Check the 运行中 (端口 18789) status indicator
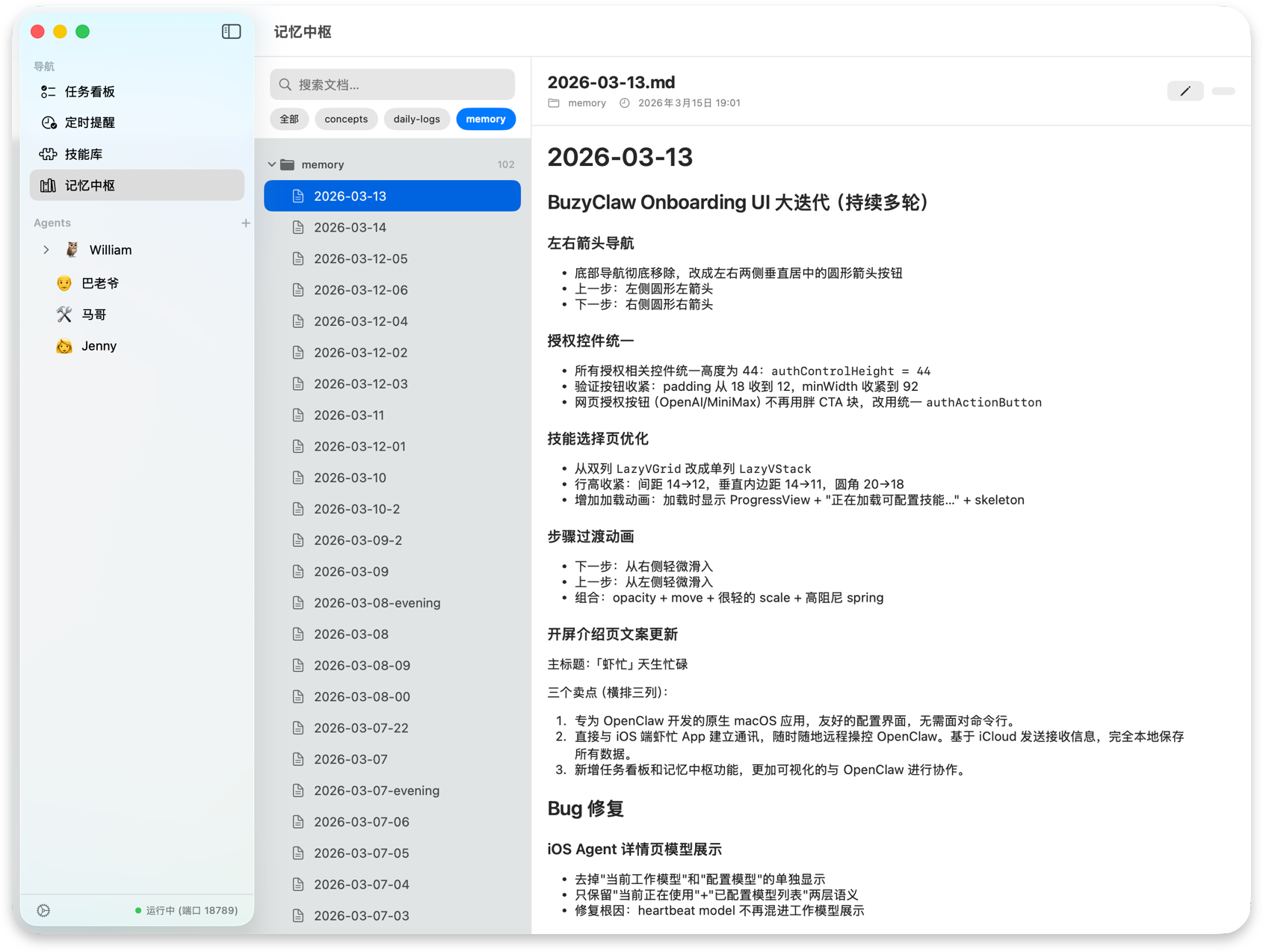1263x952 pixels. 187,910
